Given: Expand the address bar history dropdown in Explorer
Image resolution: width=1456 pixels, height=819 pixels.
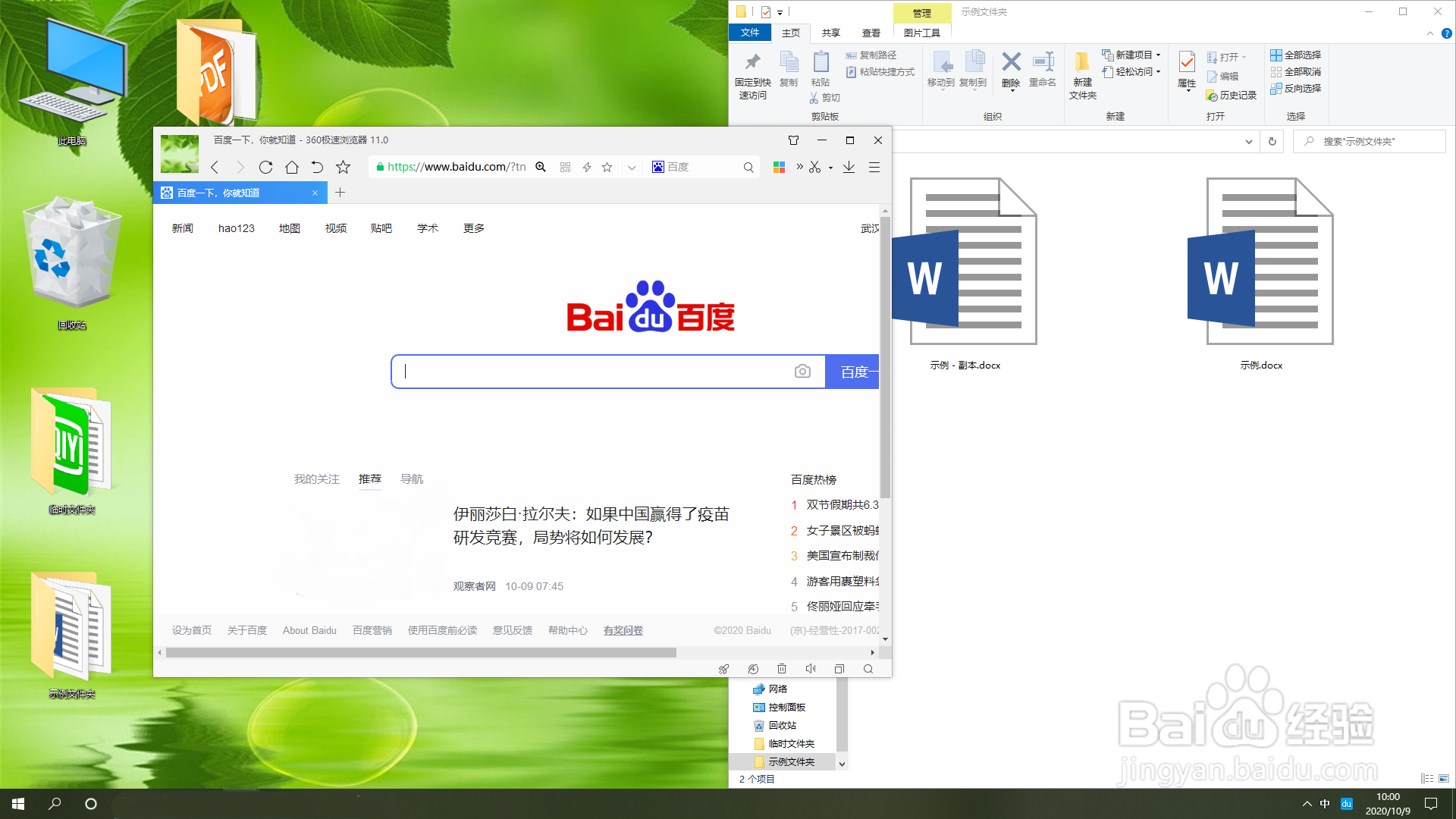Looking at the screenshot, I should [1248, 142].
